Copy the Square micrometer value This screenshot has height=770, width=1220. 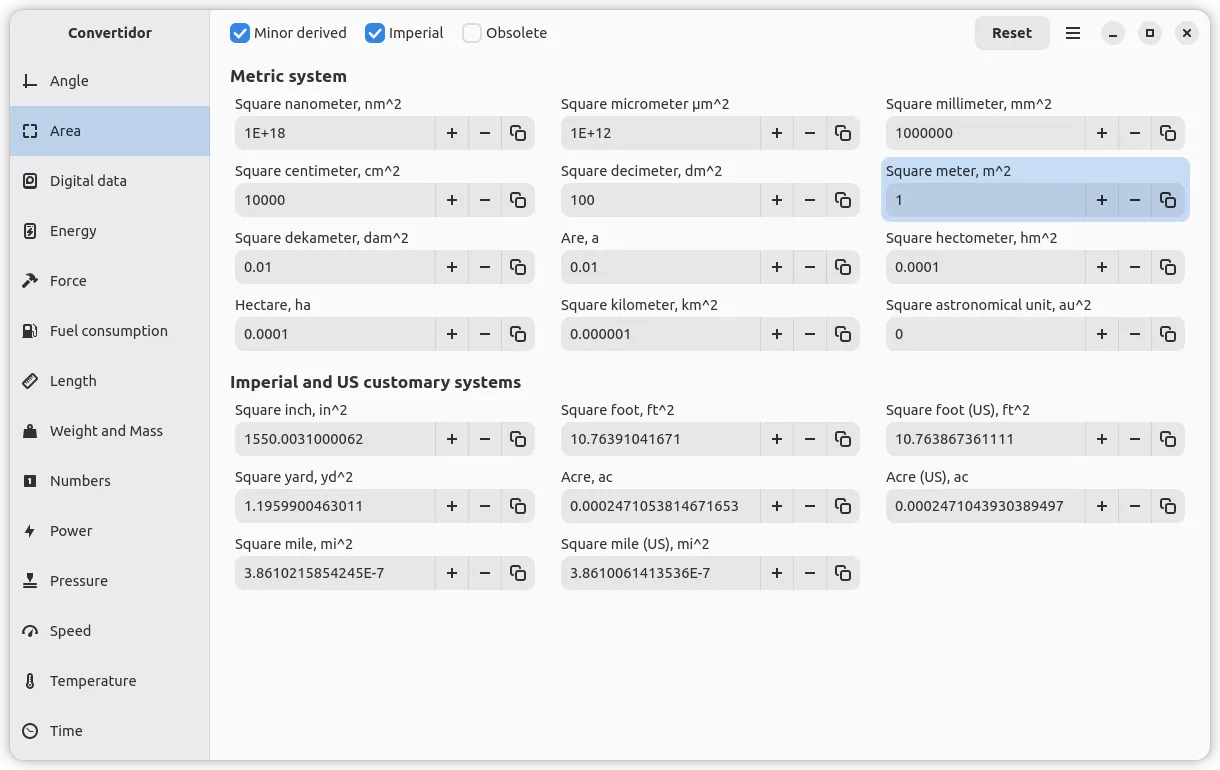pos(843,133)
